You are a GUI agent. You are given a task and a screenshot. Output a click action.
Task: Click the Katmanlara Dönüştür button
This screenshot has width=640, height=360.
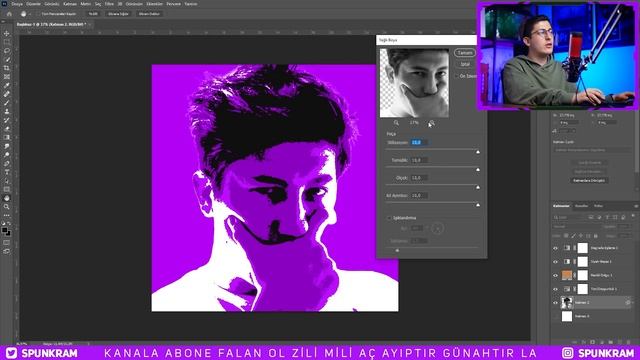[x=589, y=180]
